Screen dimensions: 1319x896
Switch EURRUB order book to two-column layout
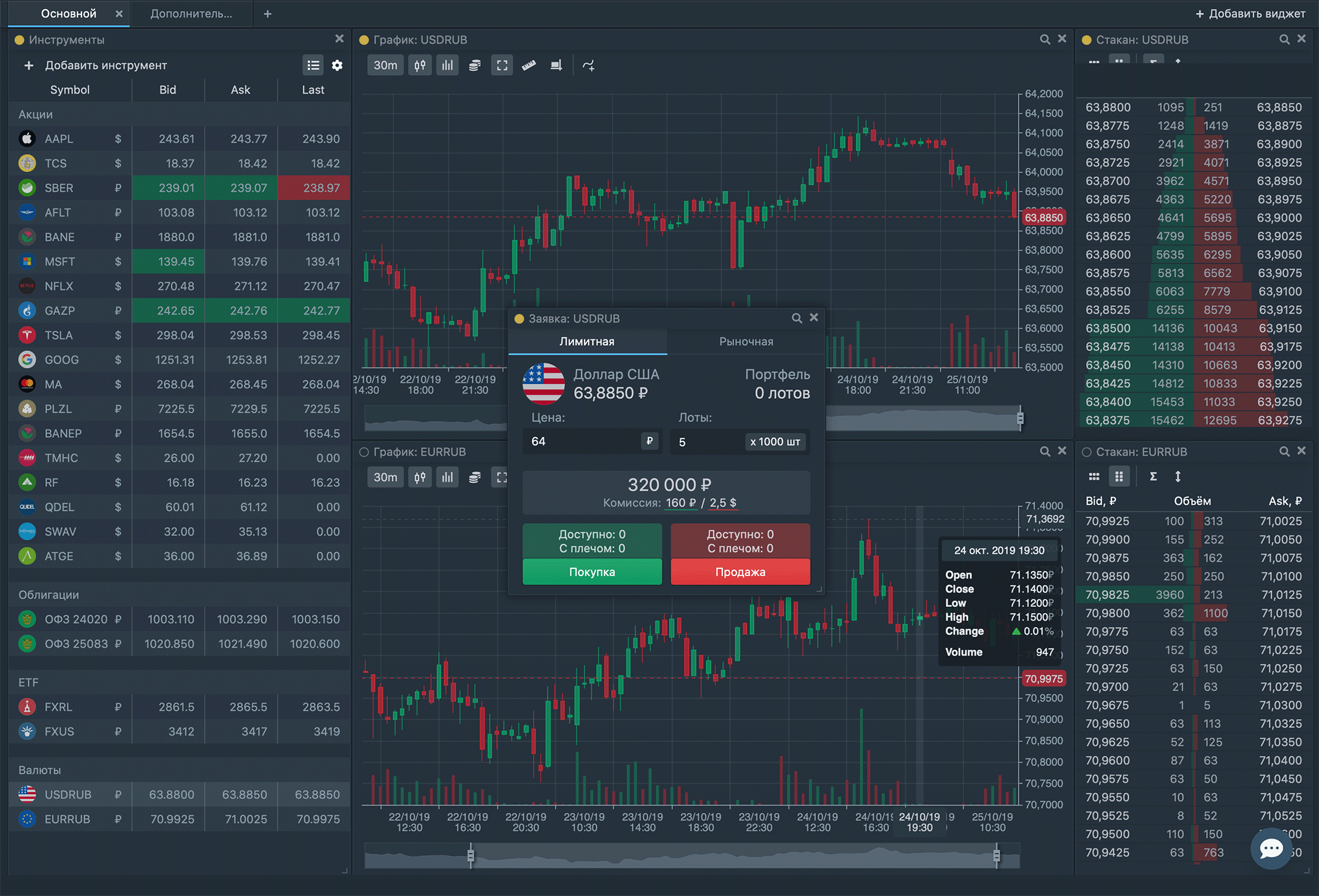[x=1119, y=476]
